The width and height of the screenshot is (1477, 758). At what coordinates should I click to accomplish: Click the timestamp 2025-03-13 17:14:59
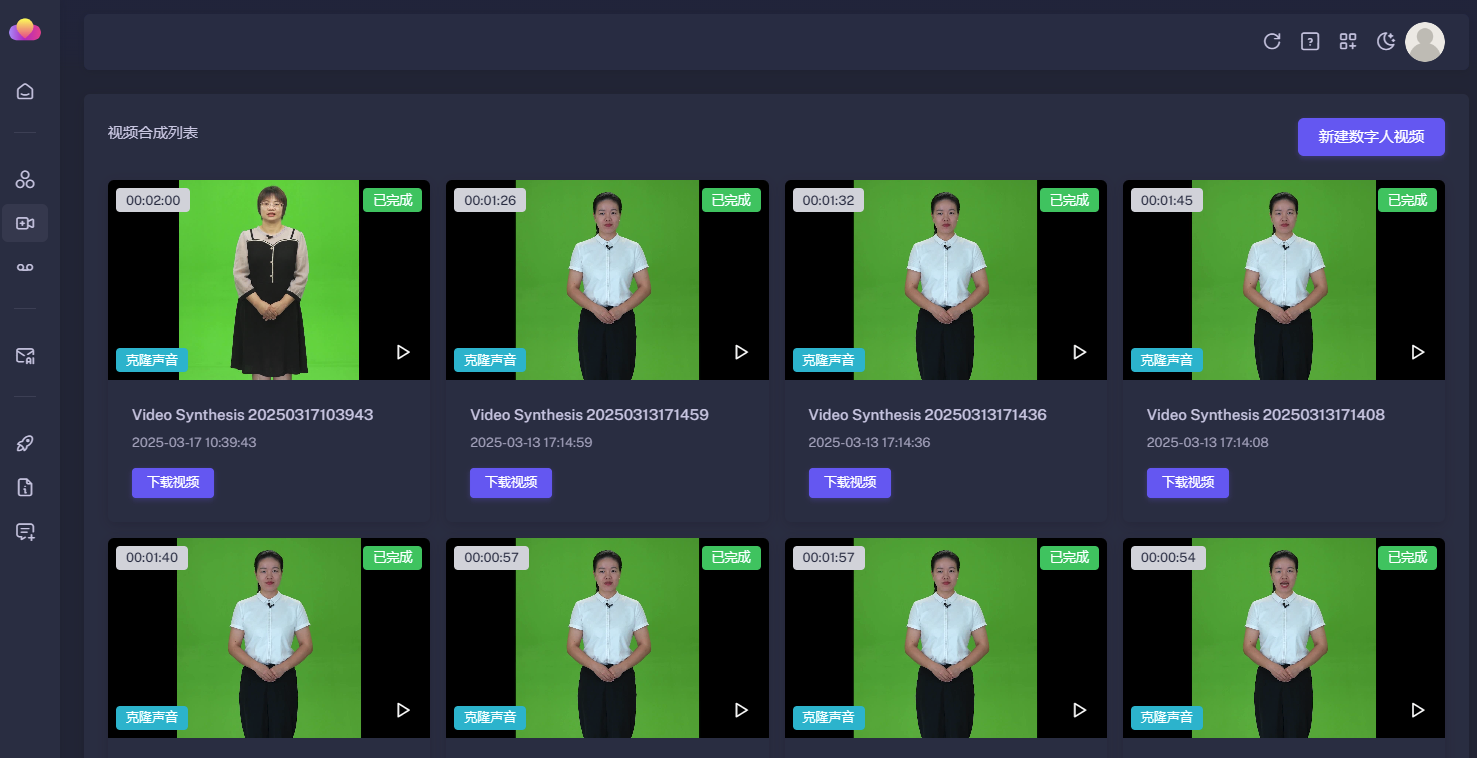tap(532, 442)
